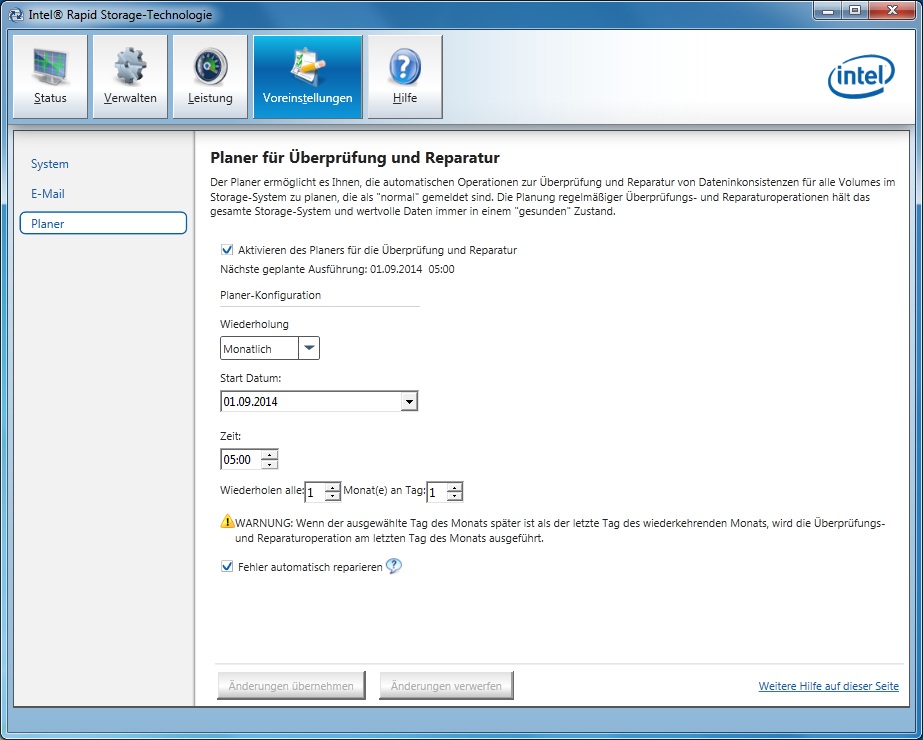Increase the Zeit value with up arrow

269,454
